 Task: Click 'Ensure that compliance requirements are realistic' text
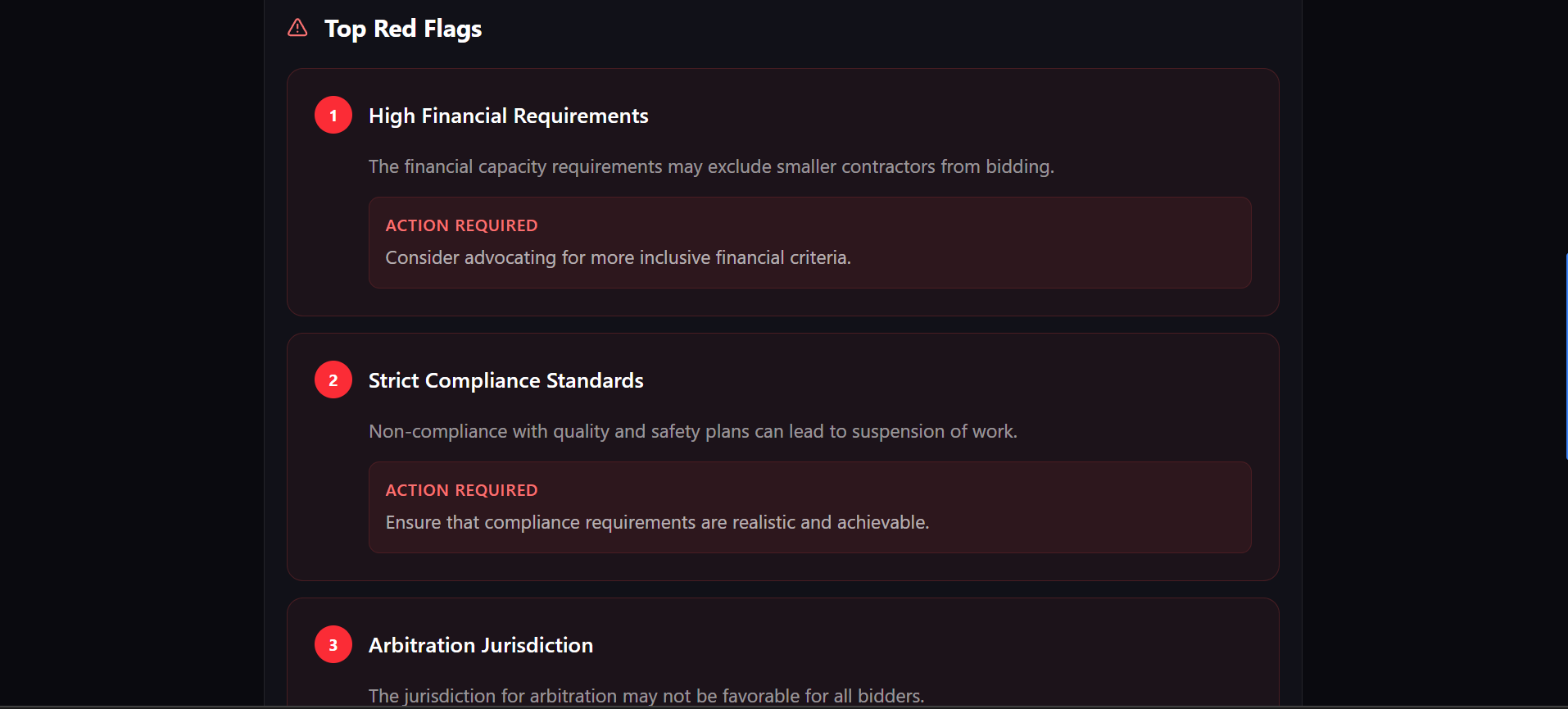[x=657, y=523]
